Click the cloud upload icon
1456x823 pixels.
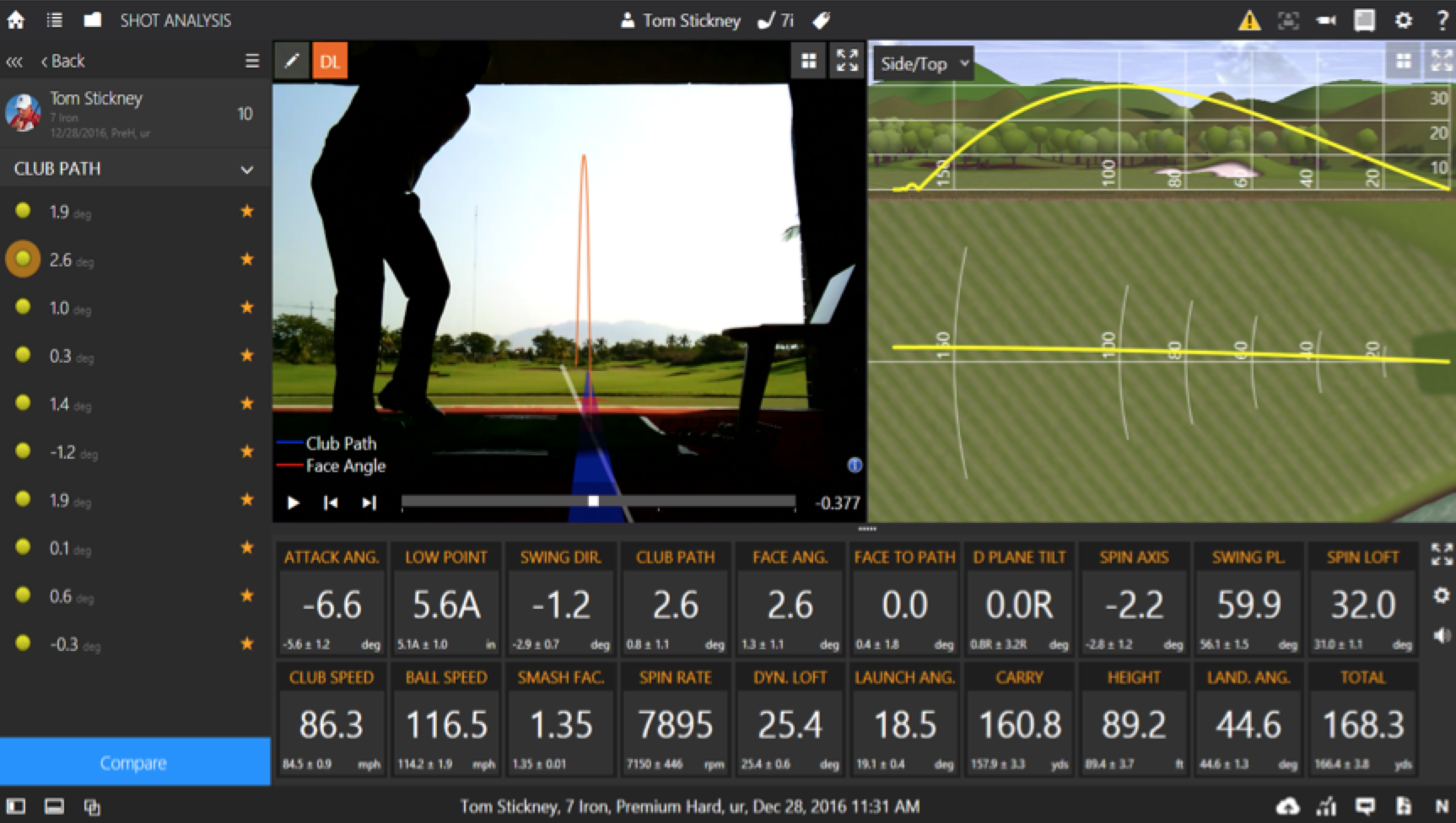1288,807
